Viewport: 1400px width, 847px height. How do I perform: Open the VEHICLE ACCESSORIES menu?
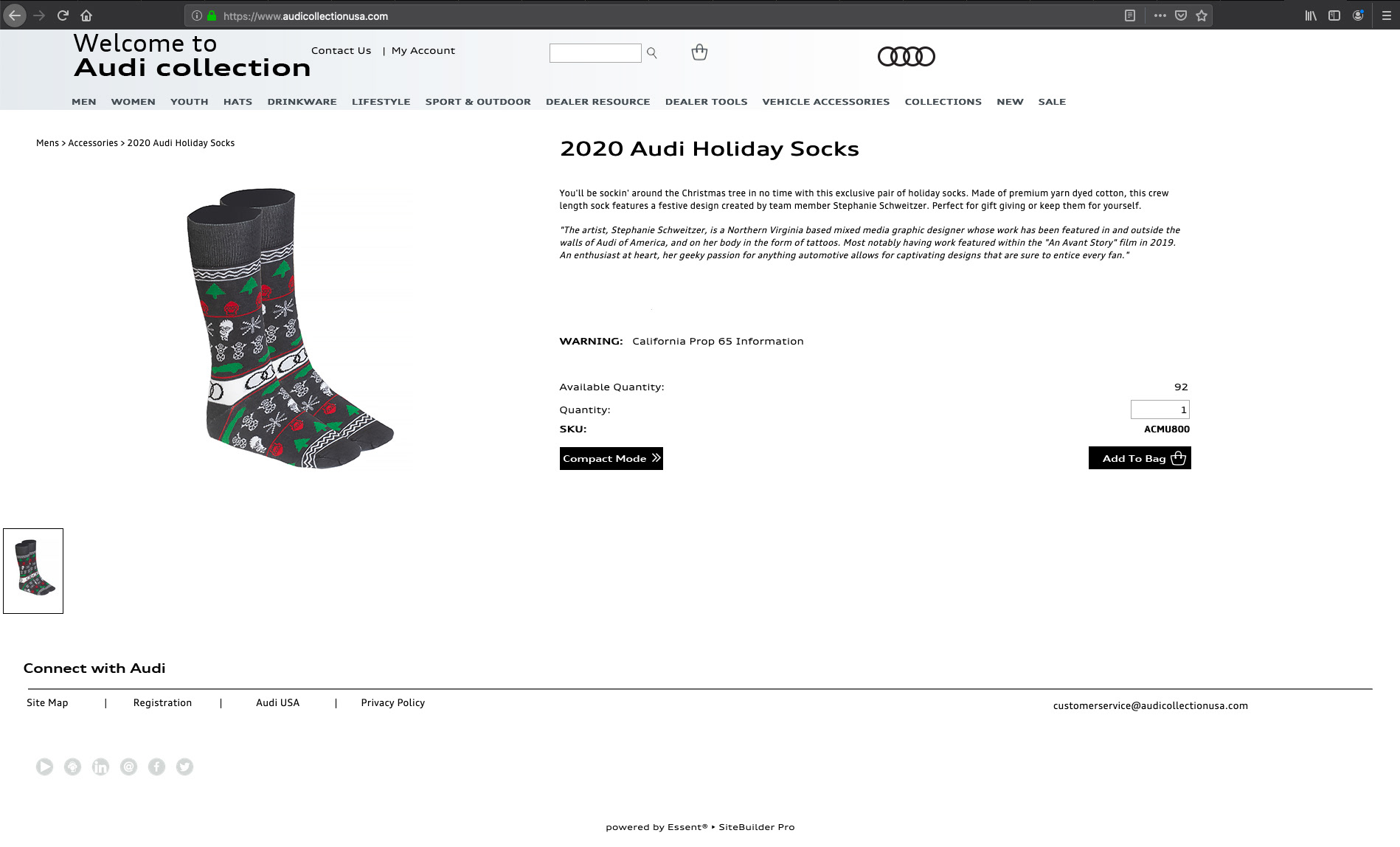(x=825, y=102)
